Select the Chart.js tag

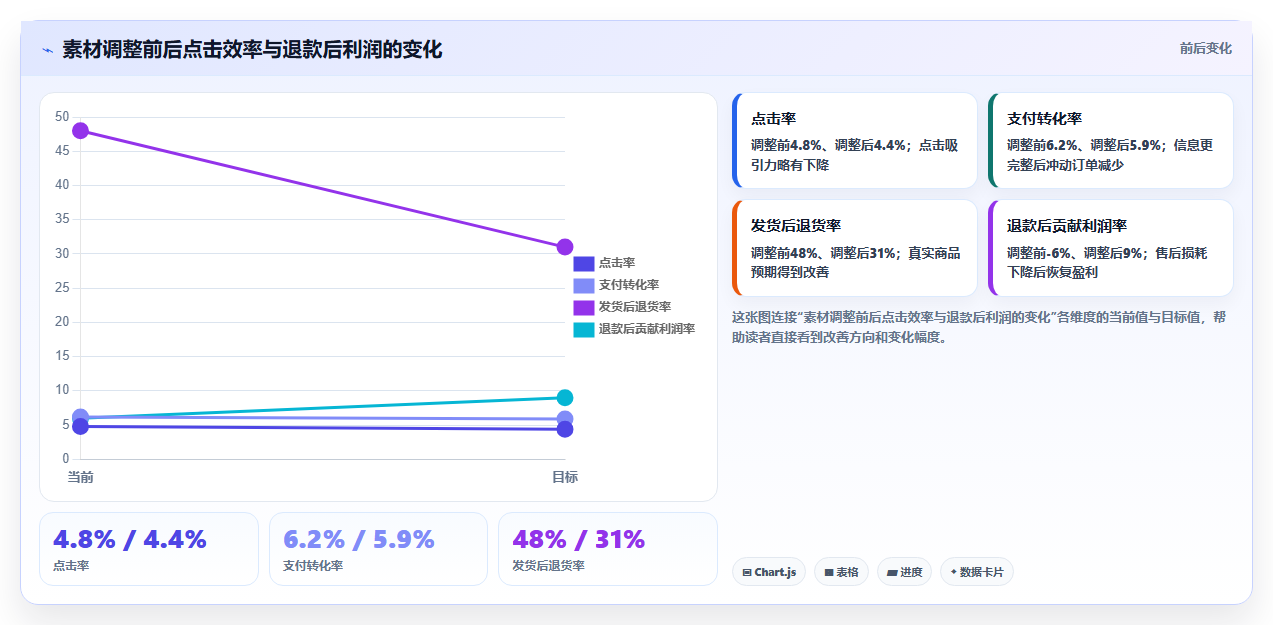tap(769, 572)
